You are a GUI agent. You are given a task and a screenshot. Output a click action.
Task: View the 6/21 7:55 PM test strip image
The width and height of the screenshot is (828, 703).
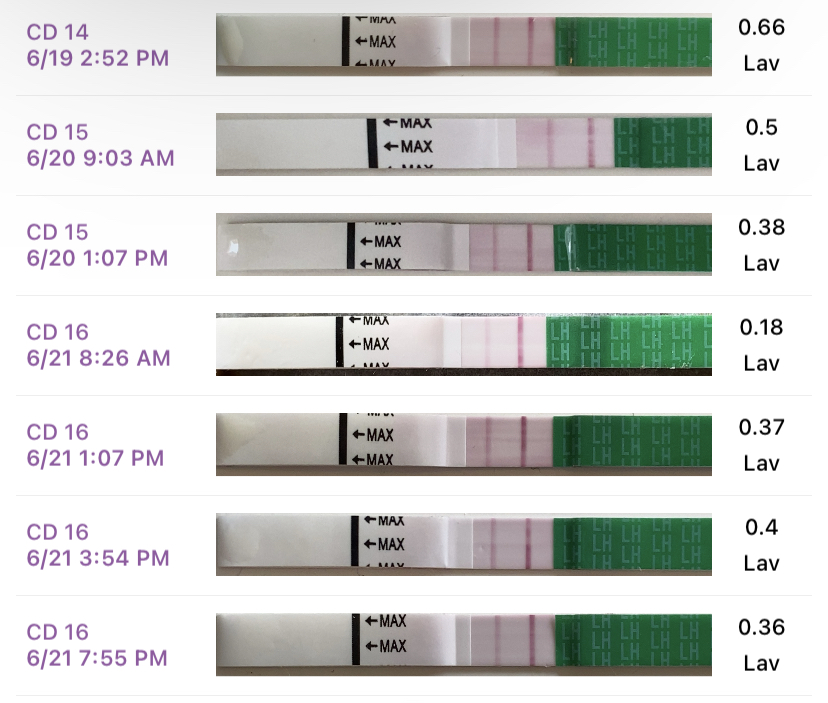point(464,645)
